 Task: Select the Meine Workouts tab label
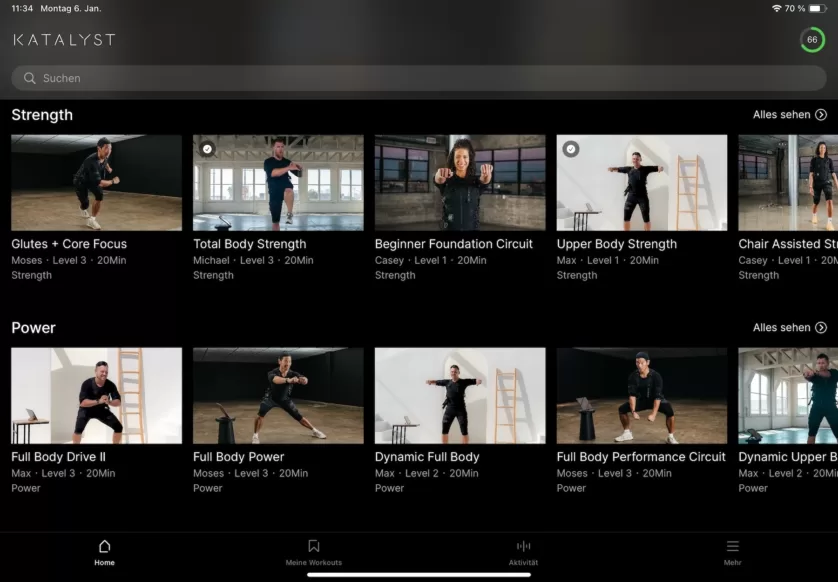pos(313,563)
